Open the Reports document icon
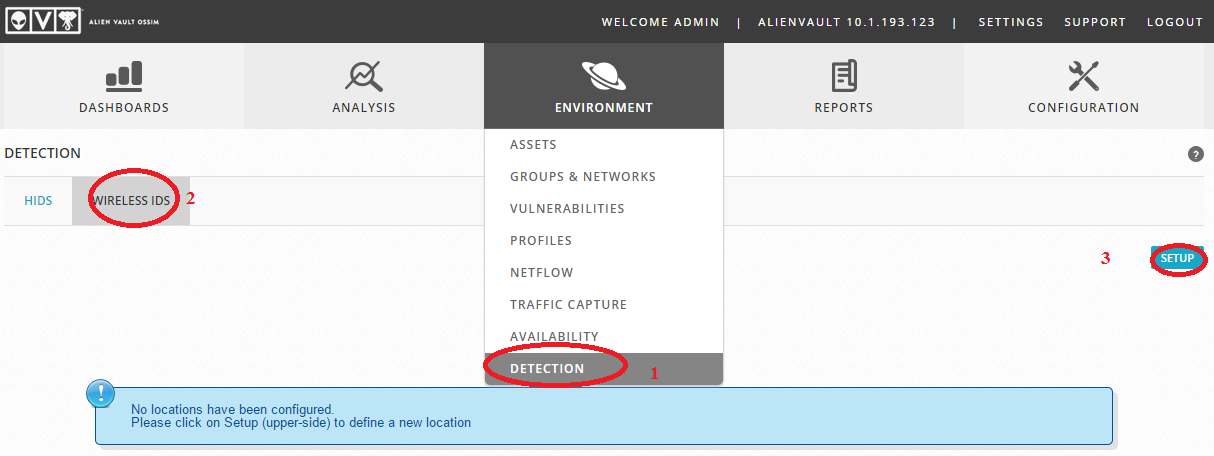The width and height of the screenshot is (1214, 456). point(843,75)
